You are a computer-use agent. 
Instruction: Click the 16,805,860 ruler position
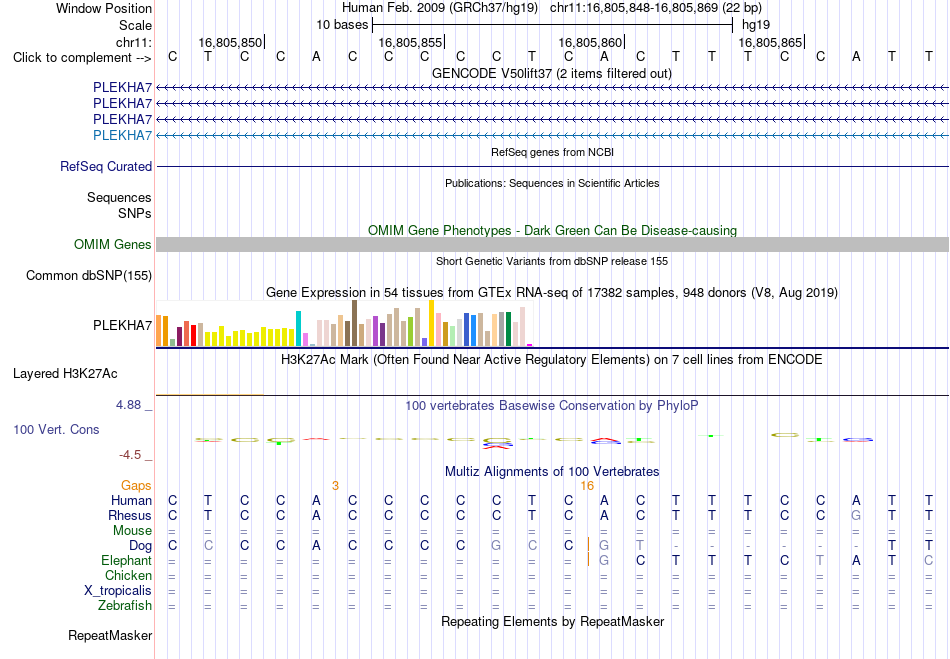coord(590,42)
